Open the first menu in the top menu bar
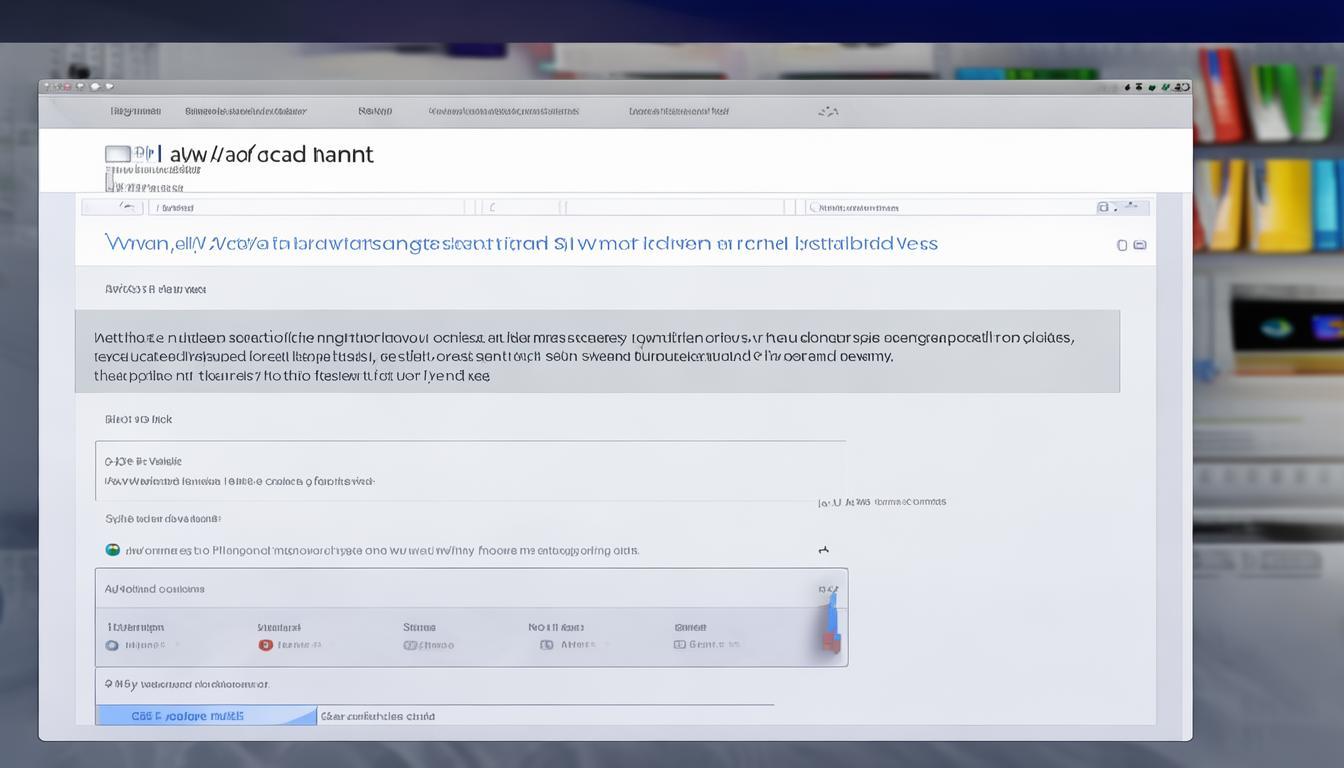Viewport: 1344px width, 768px height. coord(135,111)
